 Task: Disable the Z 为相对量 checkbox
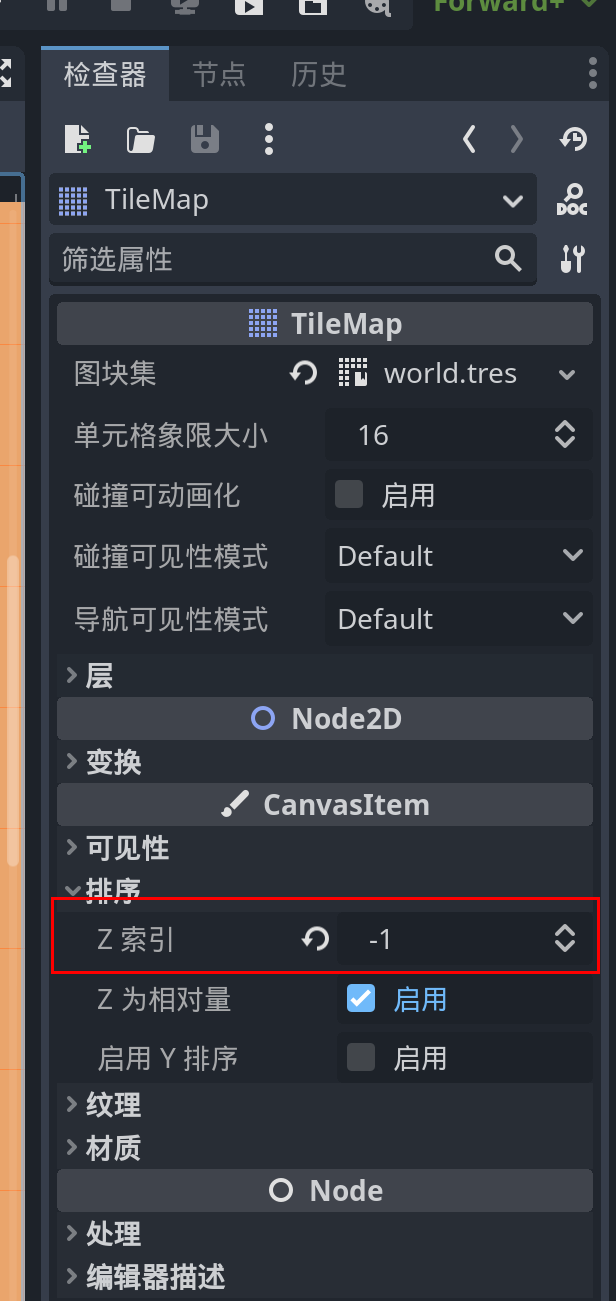pyautogui.click(x=361, y=997)
